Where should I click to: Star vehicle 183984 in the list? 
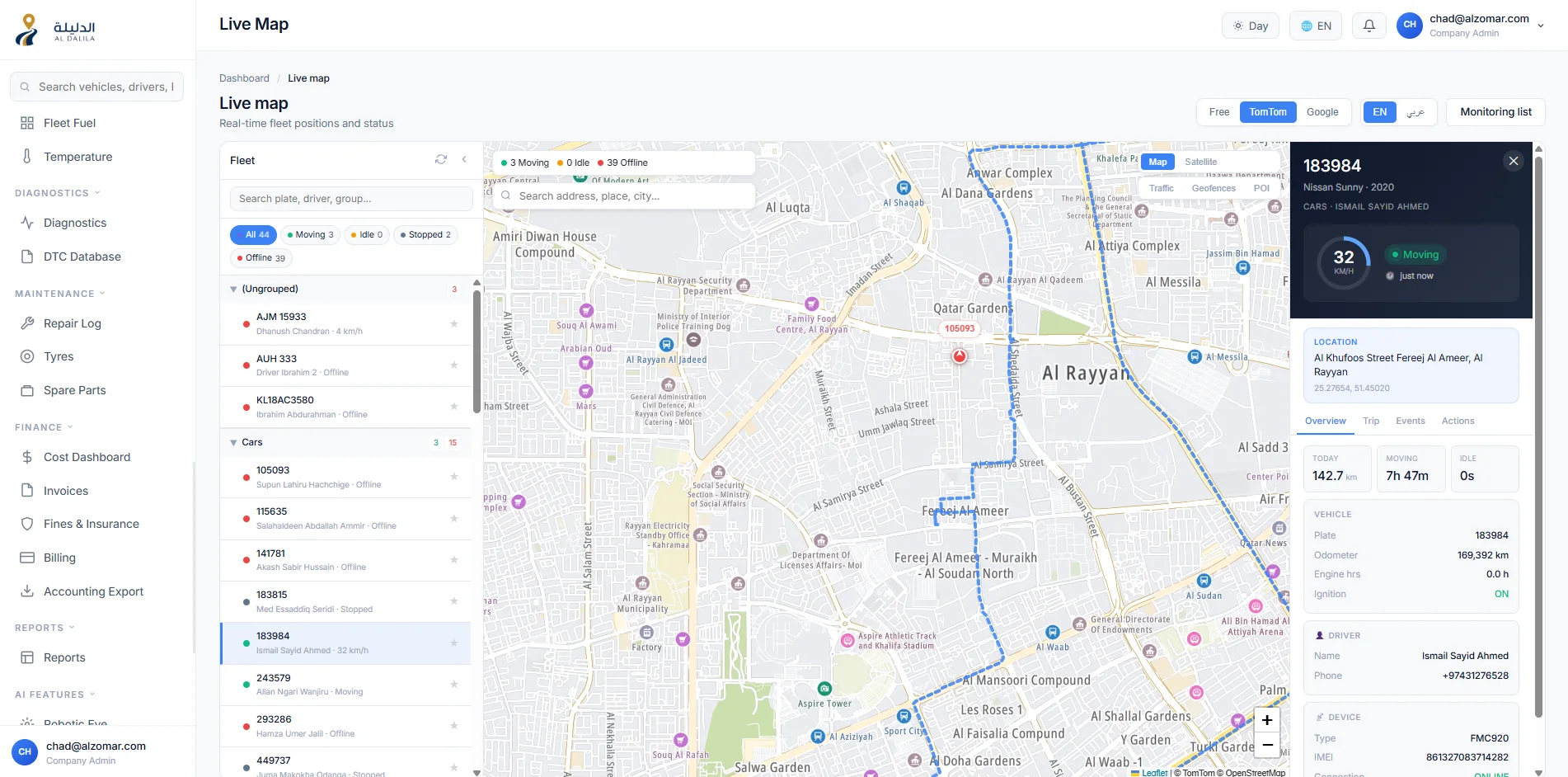tap(454, 643)
